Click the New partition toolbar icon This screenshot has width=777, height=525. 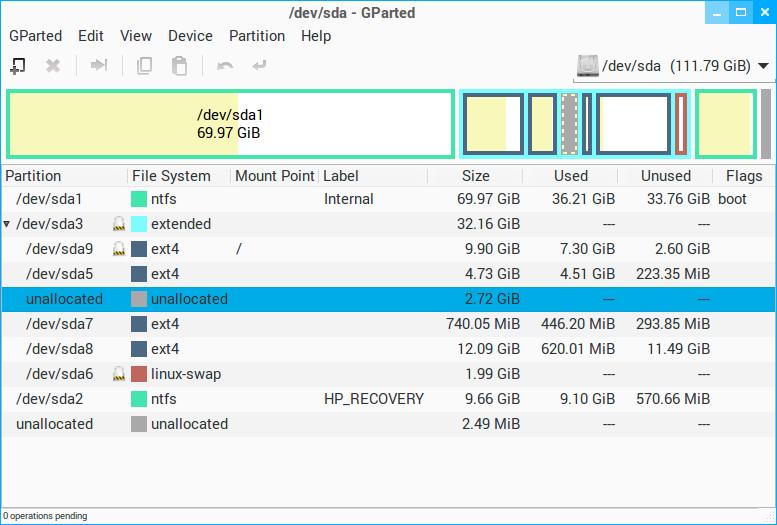pyautogui.click(x=17, y=66)
